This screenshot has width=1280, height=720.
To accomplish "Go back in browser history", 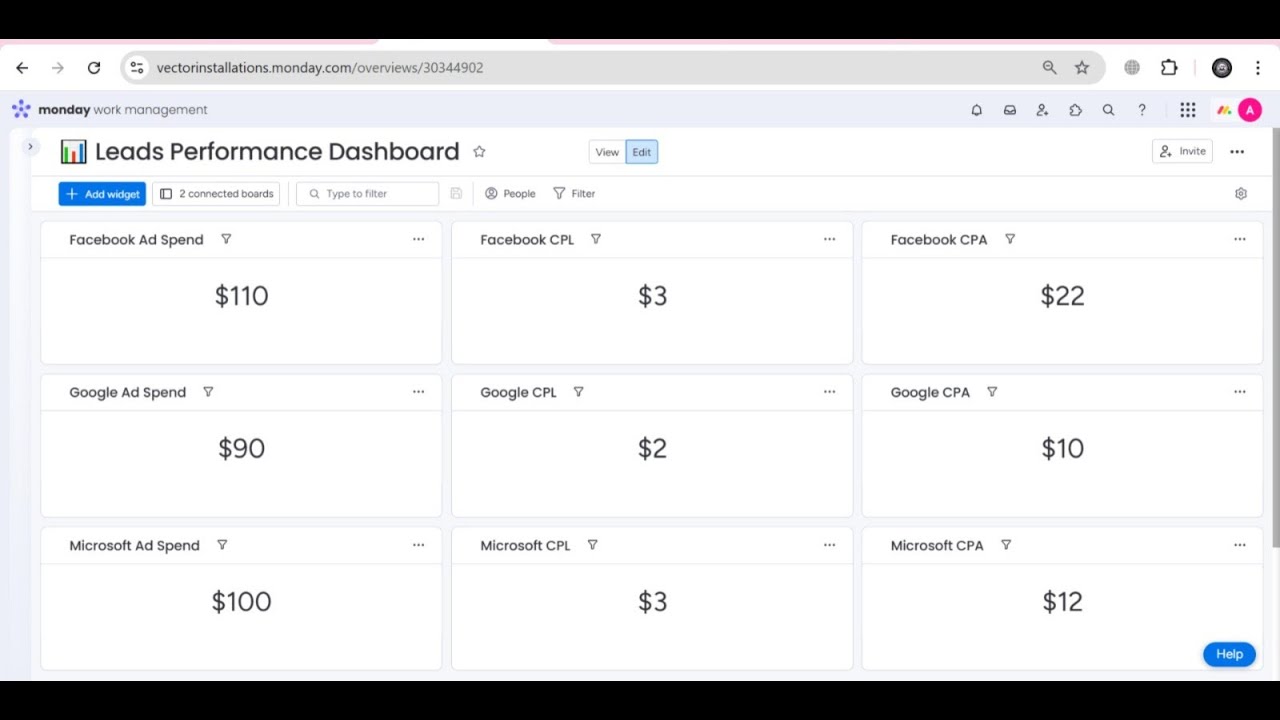I will point(22,68).
